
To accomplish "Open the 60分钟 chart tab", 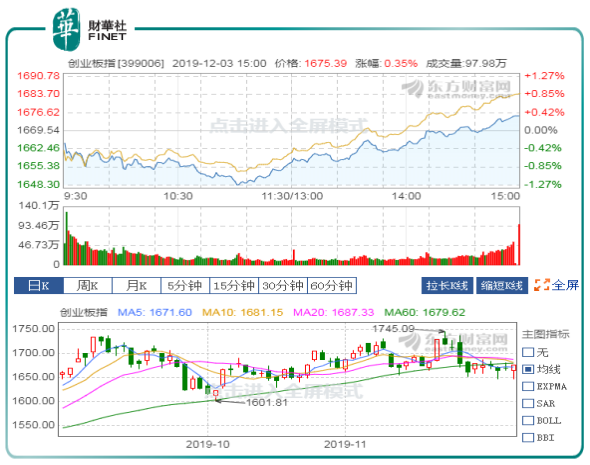I will 332,286.
